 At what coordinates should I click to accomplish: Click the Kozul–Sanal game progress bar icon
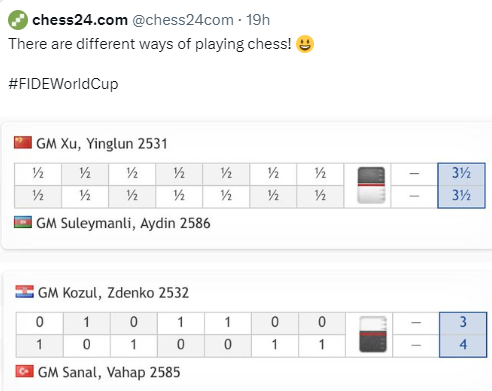373,334
